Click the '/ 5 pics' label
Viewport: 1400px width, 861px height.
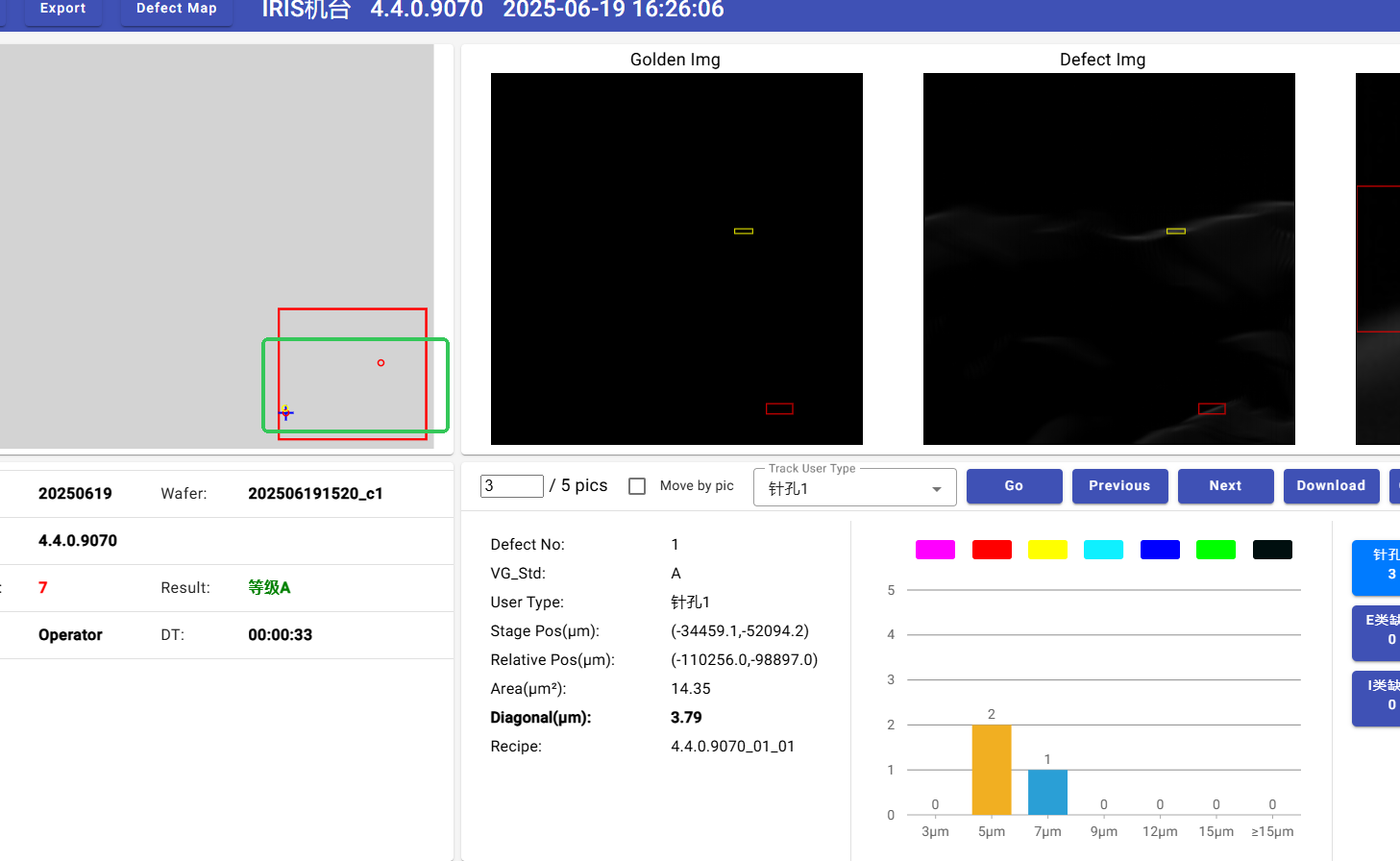pos(578,486)
